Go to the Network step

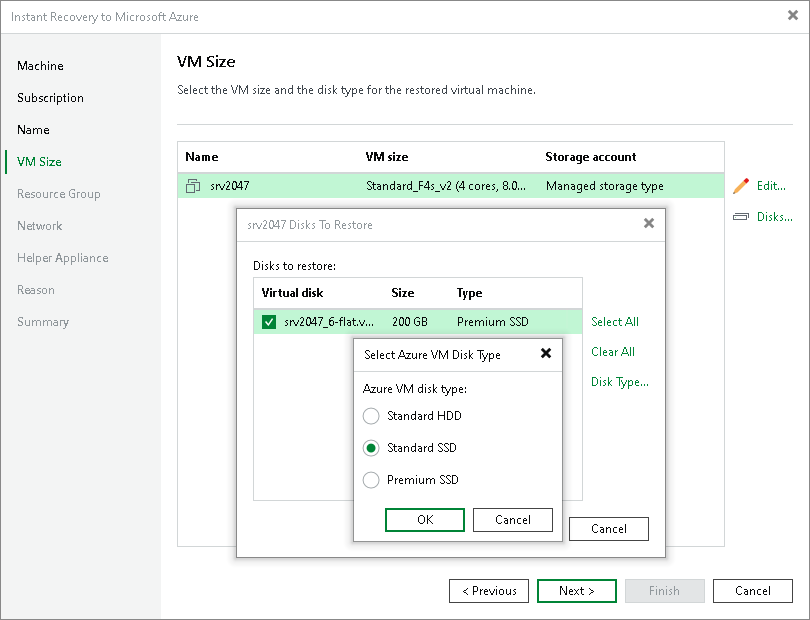point(39,226)
